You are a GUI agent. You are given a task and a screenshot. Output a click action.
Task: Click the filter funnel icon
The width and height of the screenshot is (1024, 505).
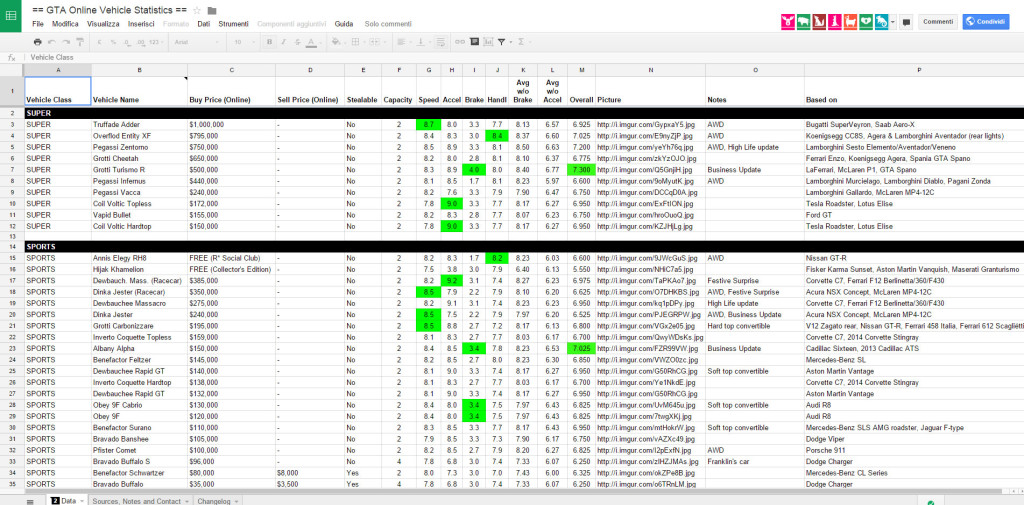[503, 42]
